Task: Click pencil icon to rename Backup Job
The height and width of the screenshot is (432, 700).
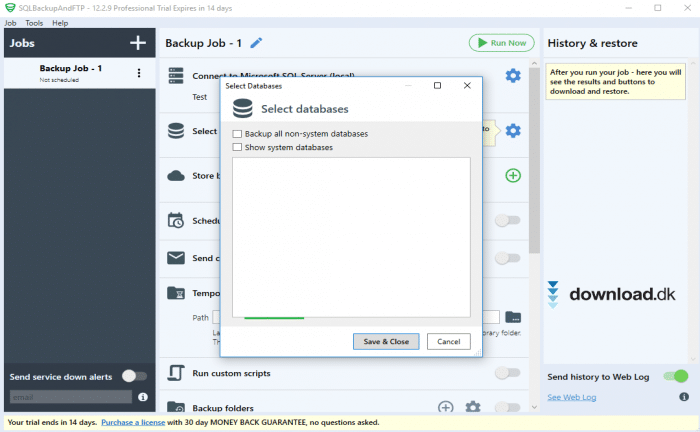Action: click(x=257, y=43)
